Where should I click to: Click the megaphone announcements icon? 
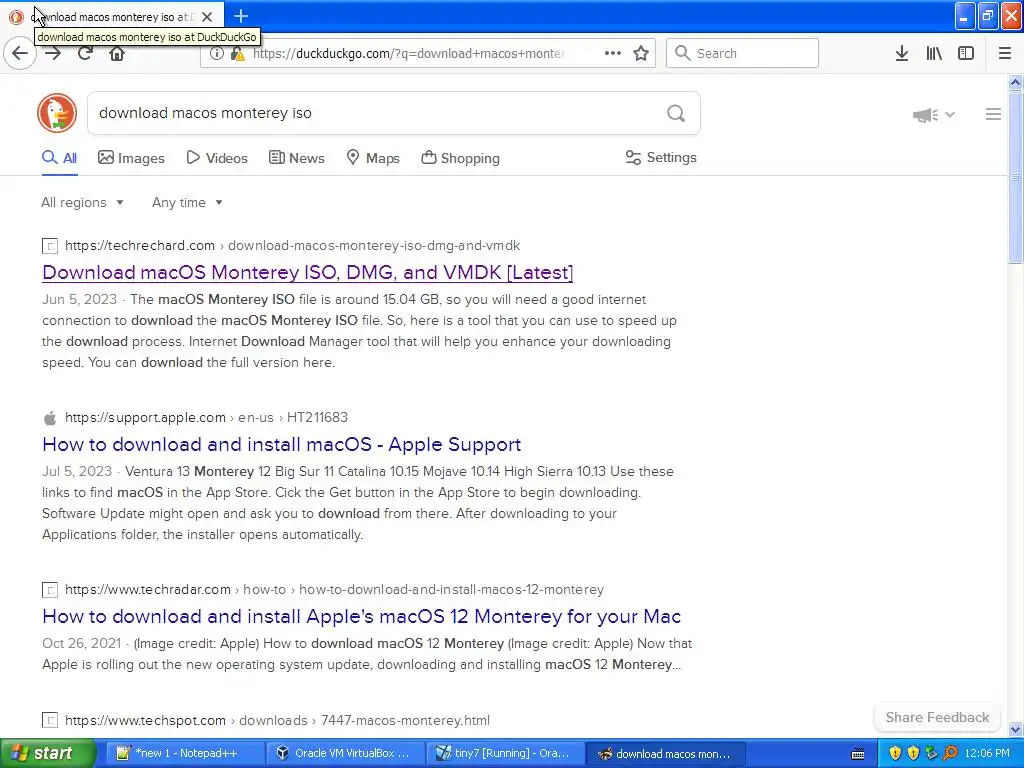coord(925,115)
